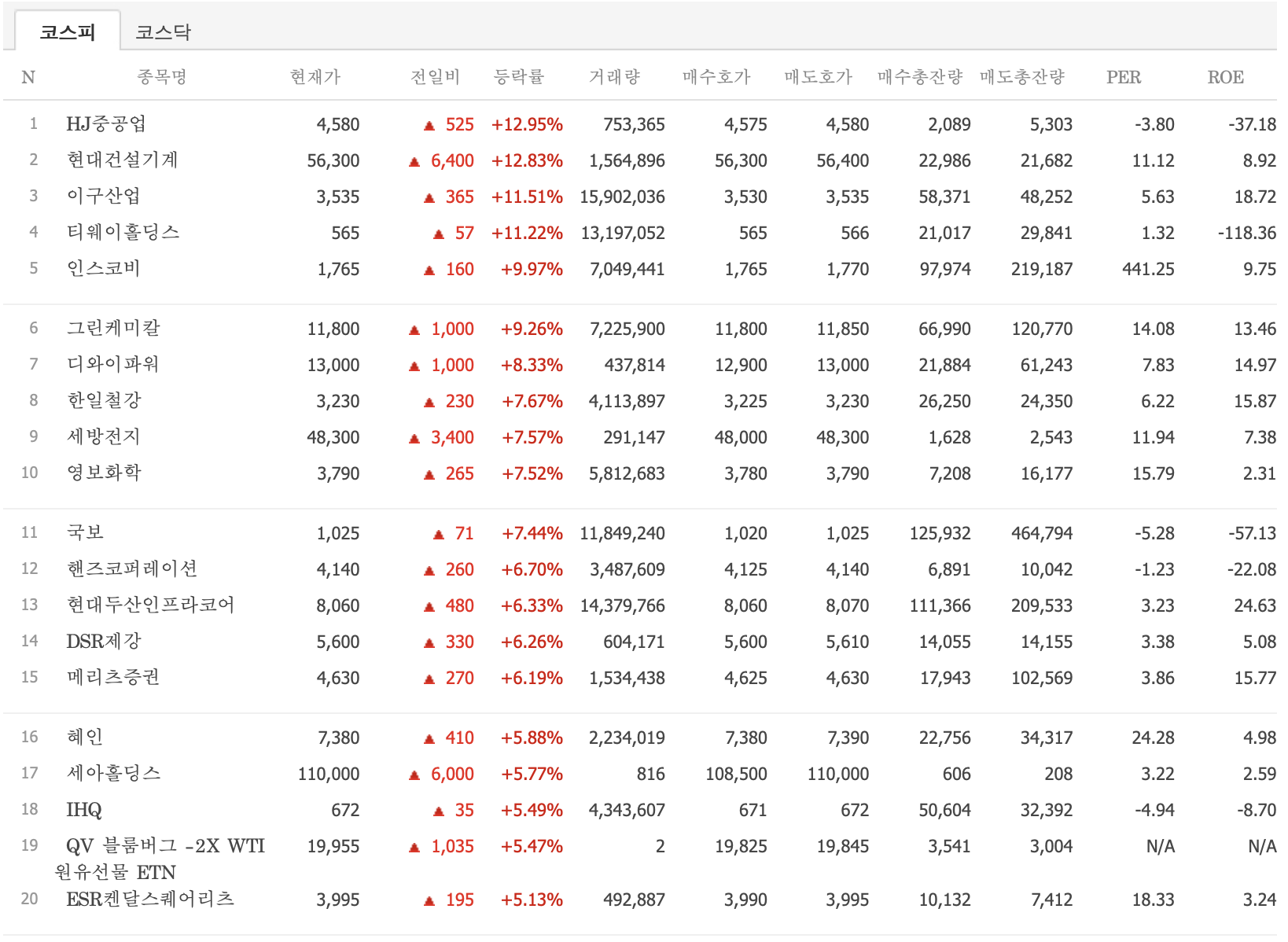Click the 세아홀딩스 stock name
The image size is (1288, 942).
click(113, 773)
